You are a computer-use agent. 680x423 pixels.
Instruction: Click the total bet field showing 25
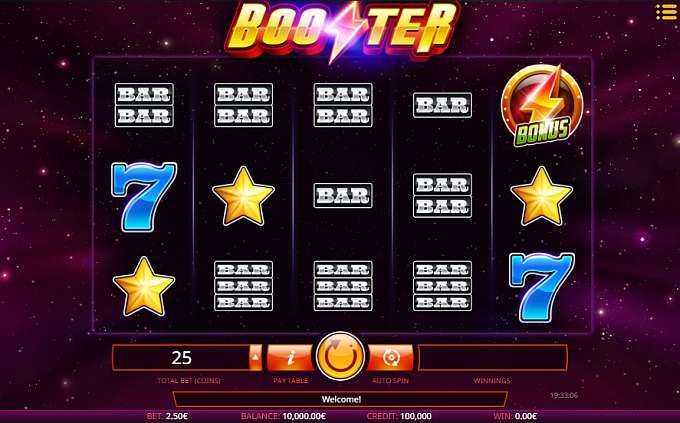tap(181, 358)
